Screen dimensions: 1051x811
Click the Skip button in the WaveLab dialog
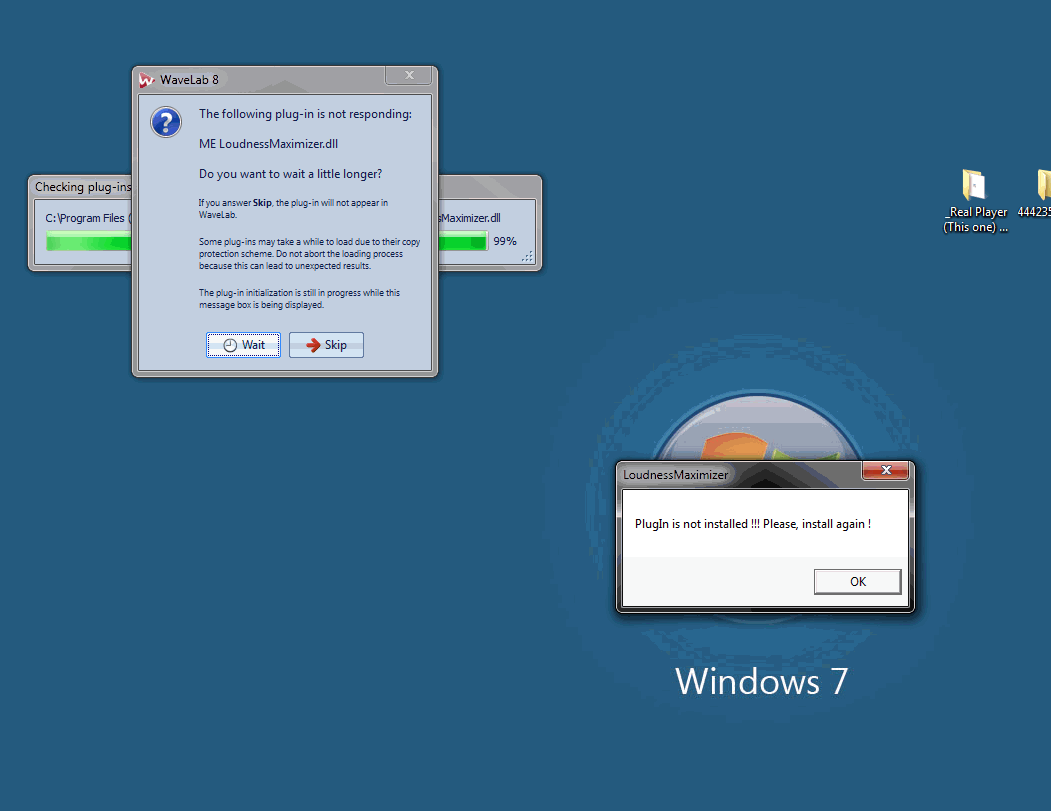[x=326, y=345]
